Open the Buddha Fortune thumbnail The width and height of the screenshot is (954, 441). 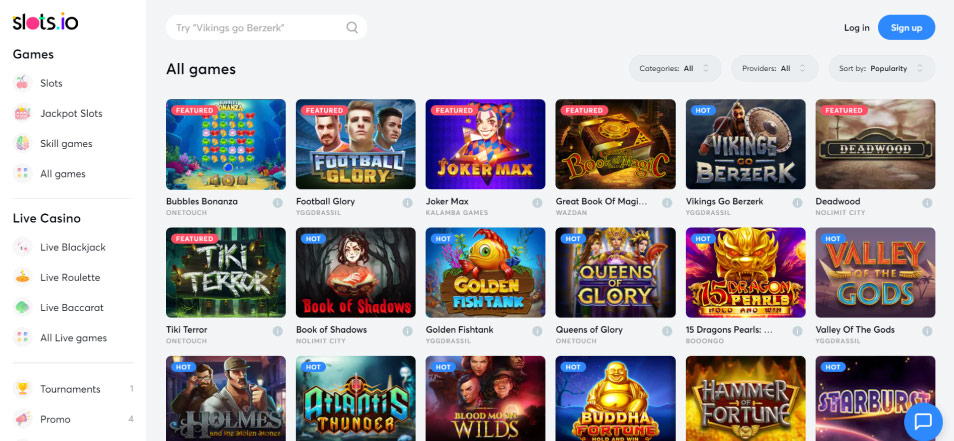pyautogui.click(x=615, y=398)
